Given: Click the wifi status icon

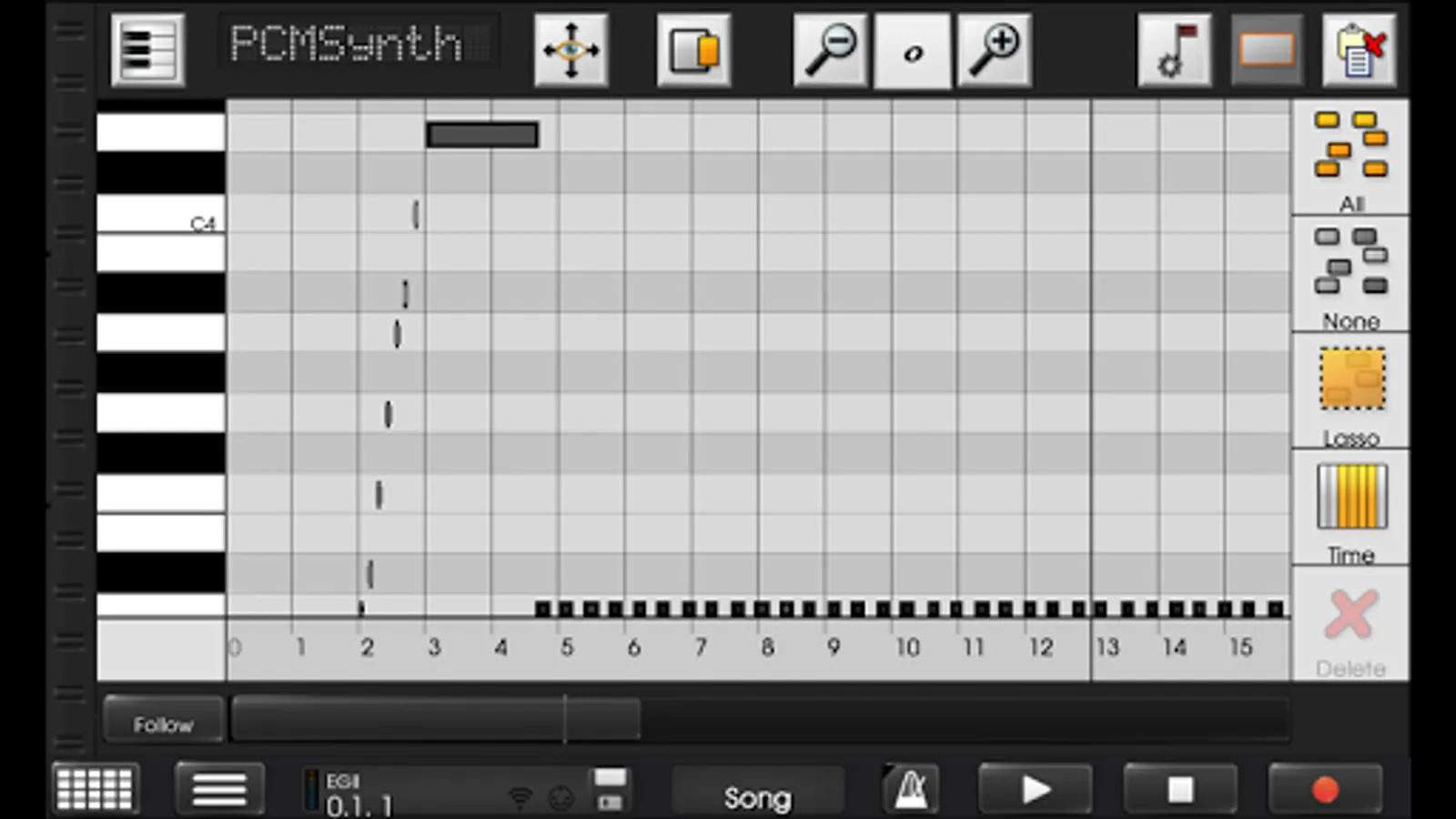Looking at the screenshot, I should tap(520, 798).
